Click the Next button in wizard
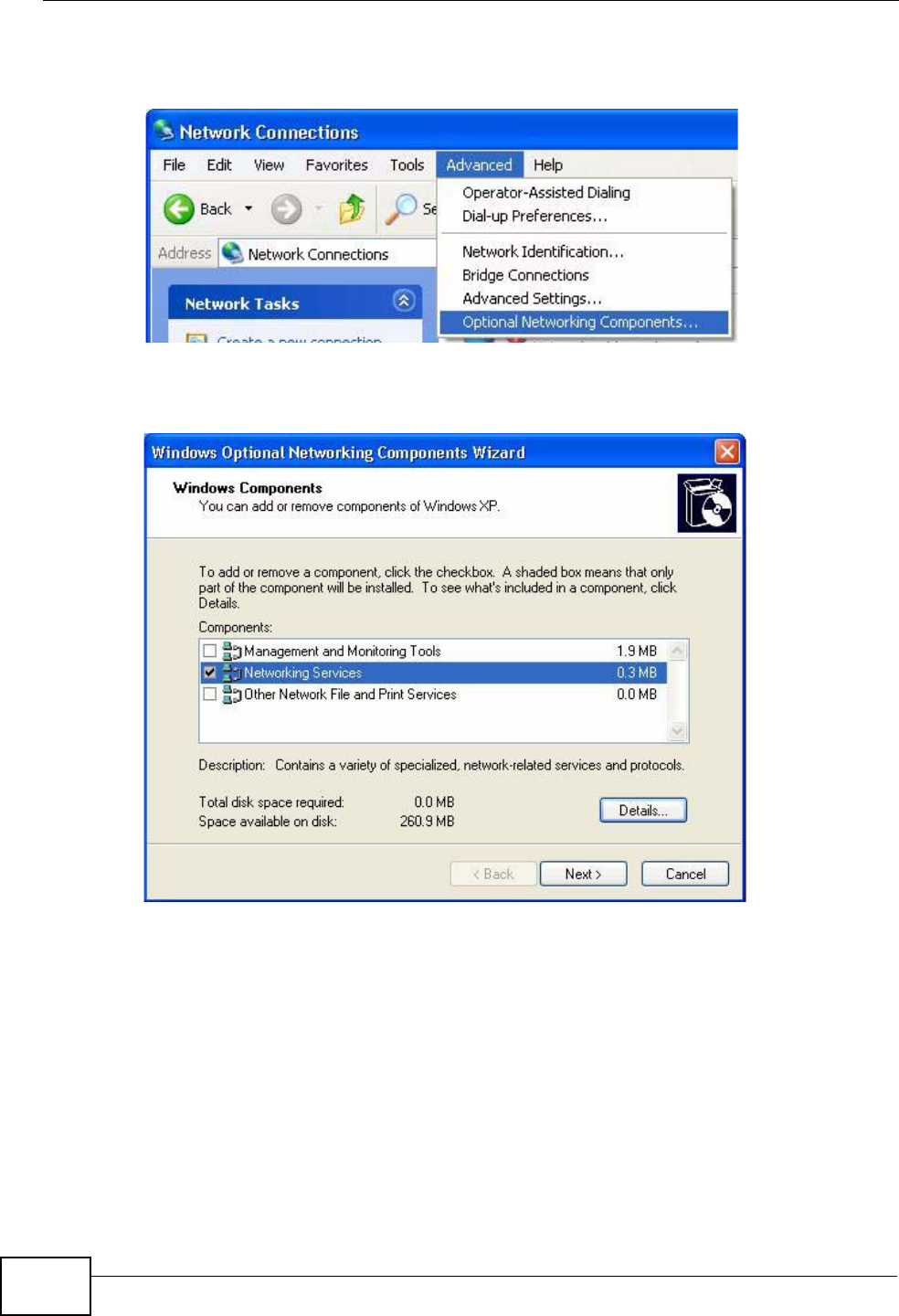Viewport: 899px width, 1316px height. pyautogui.click(x=583, y=874)
